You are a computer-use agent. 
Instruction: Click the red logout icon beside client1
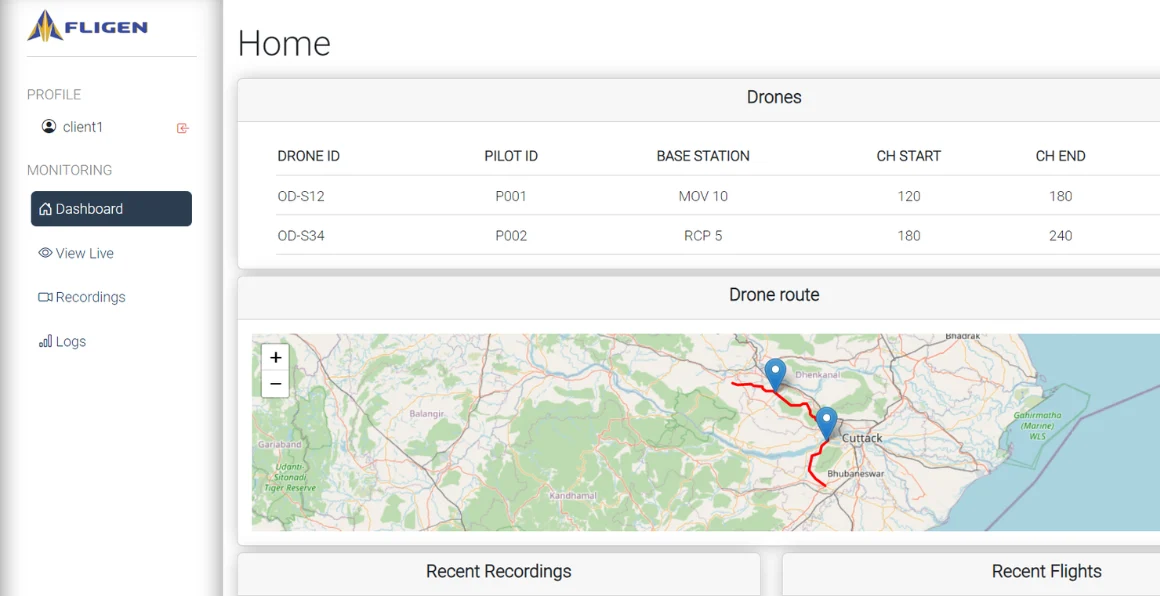[183, 128]
